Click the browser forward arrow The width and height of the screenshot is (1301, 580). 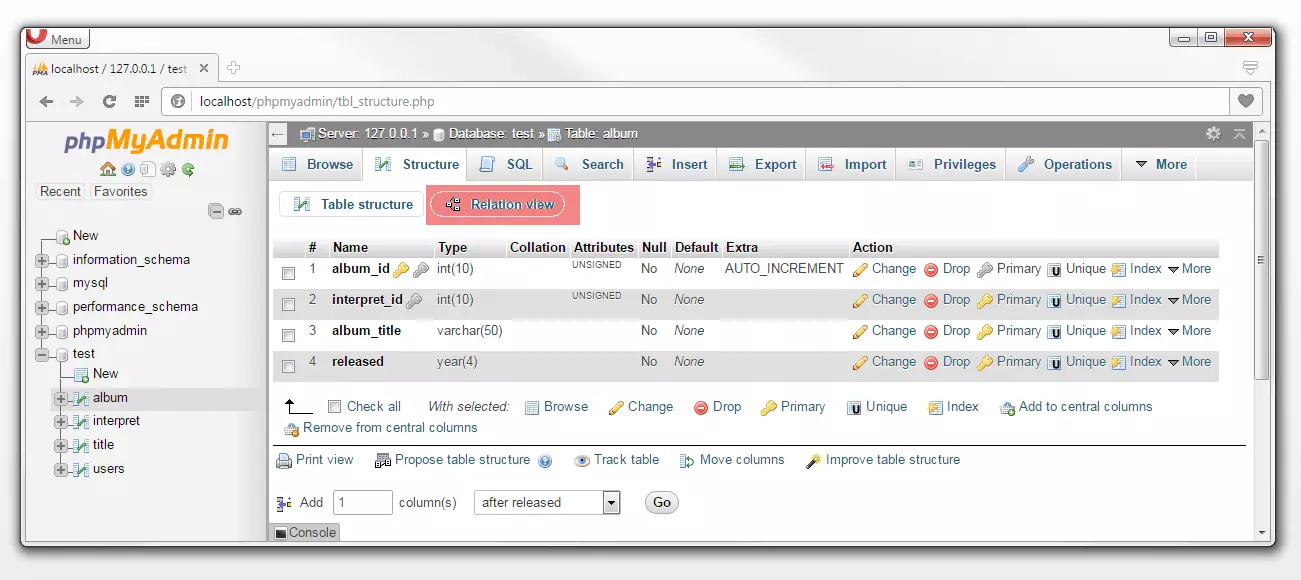pyautogui.click(x=77, y=101)
